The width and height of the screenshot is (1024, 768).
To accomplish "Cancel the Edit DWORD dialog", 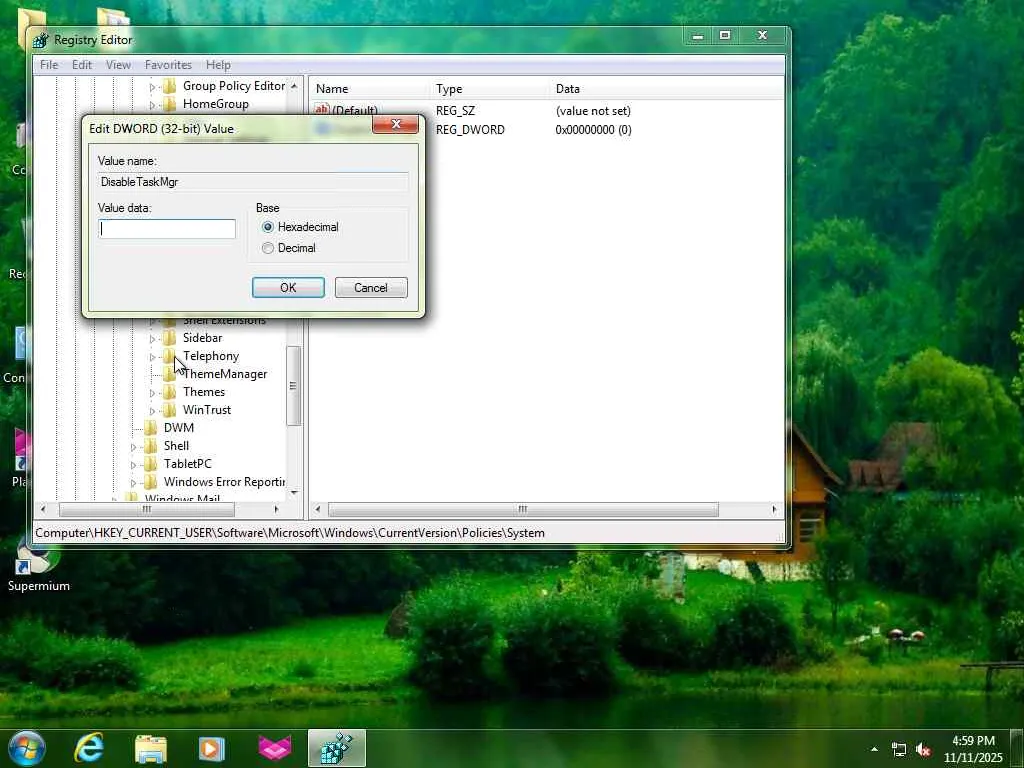I will point(371,288).
